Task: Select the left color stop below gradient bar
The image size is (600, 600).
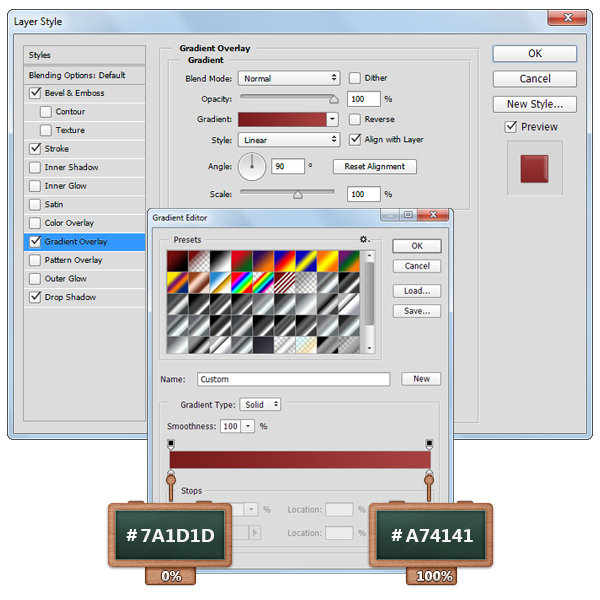Action: 171,477
